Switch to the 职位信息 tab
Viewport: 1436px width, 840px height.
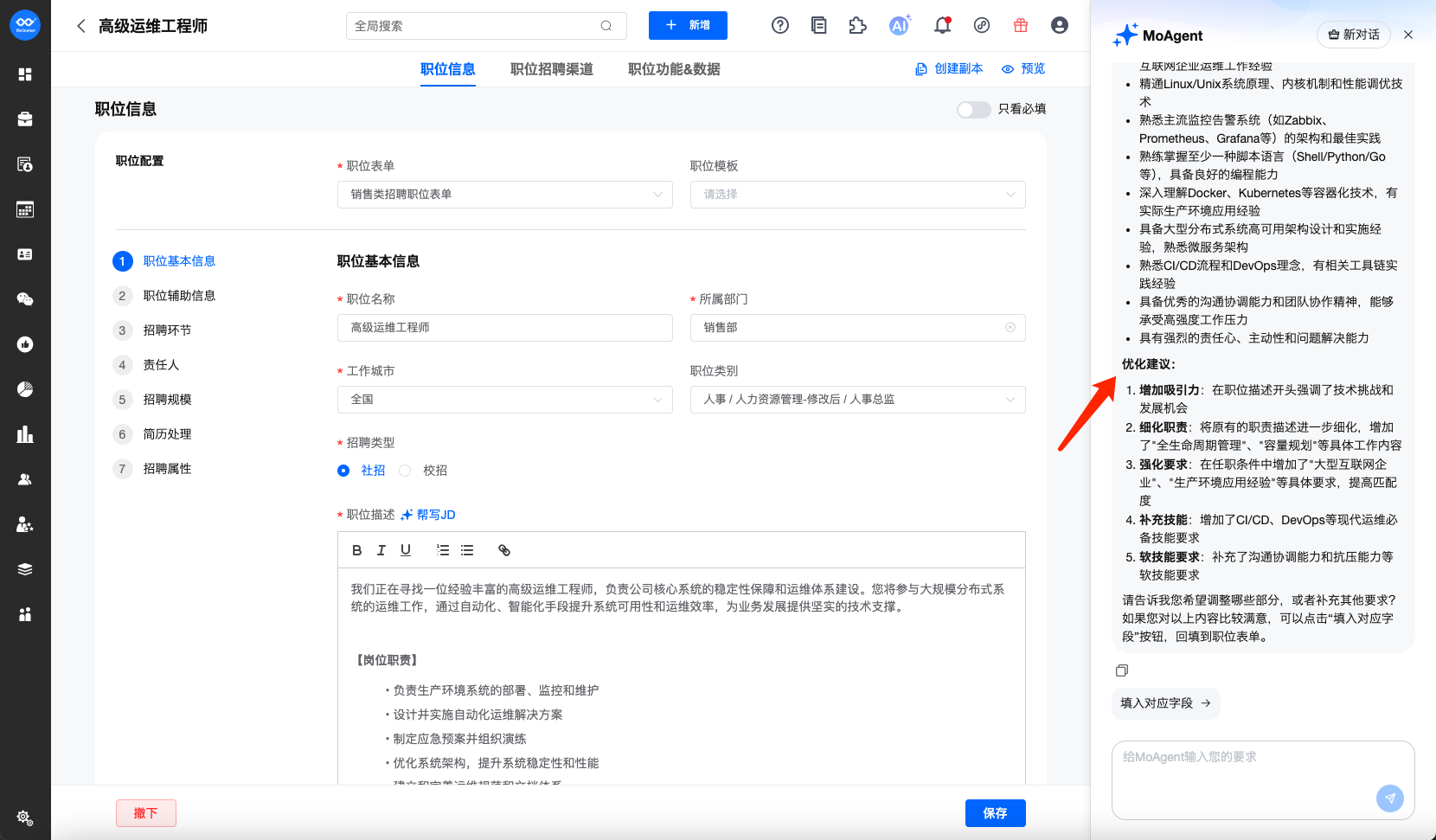coord(448,69)
